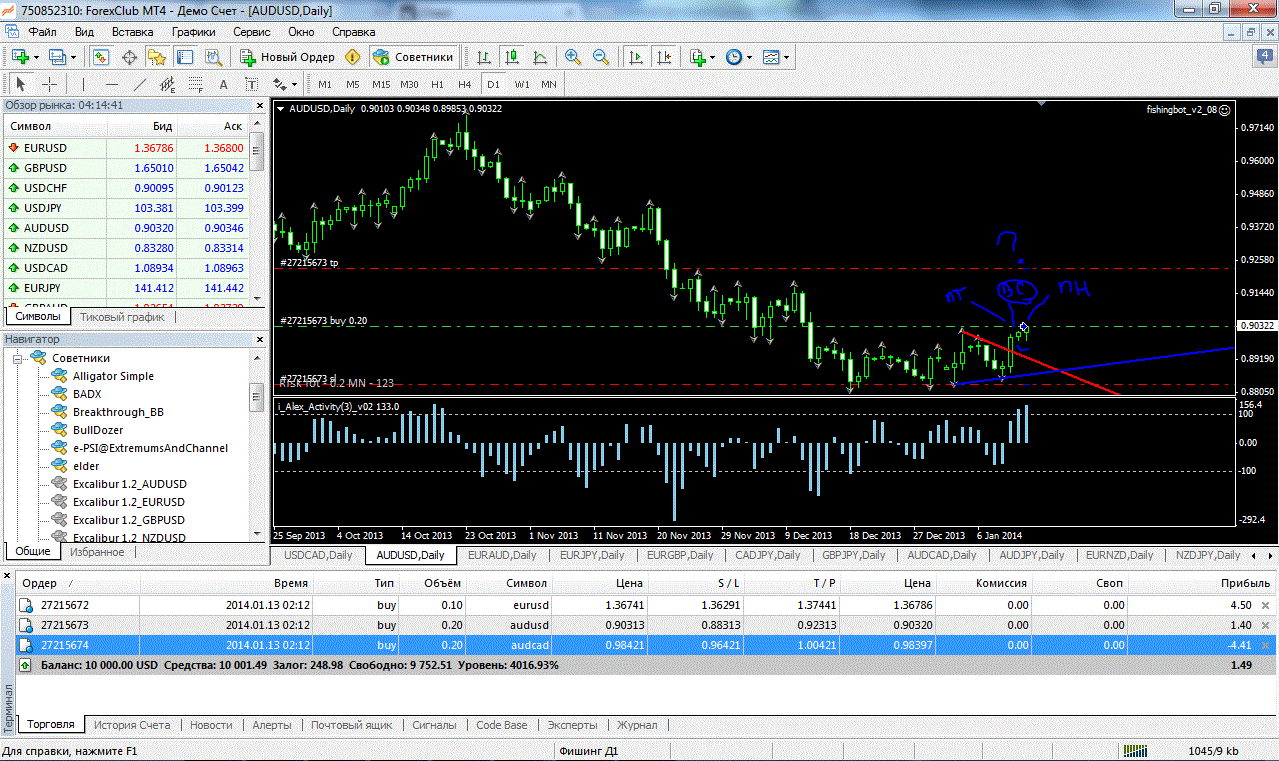The height and width of the screenshot is (761, 1279).
Task: Click the Новый Ордер button
Action: [287, 57]
